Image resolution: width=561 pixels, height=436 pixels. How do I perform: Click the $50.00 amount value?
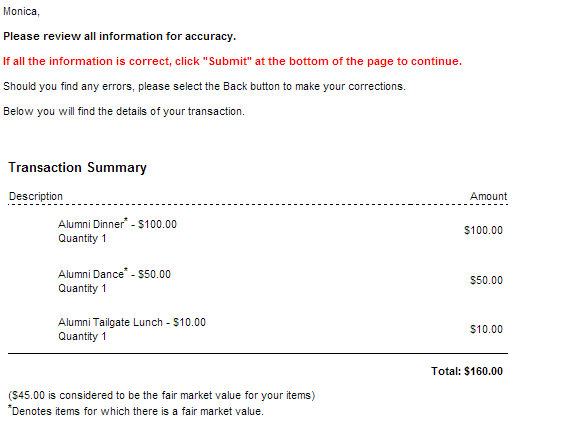(x=486, y=280)
